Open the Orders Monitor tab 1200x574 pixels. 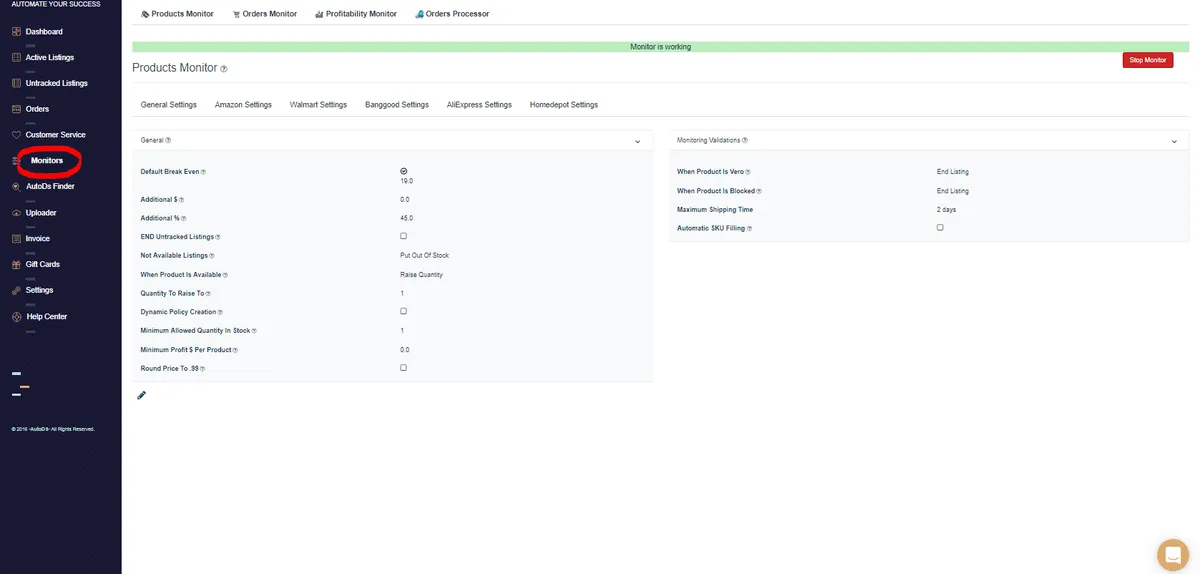(x=264, y=14)
